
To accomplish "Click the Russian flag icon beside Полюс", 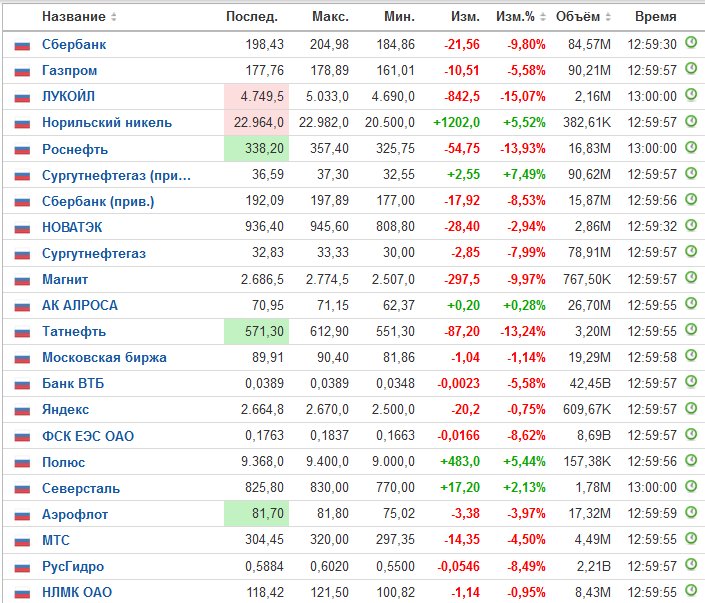I will click(22, 463).
